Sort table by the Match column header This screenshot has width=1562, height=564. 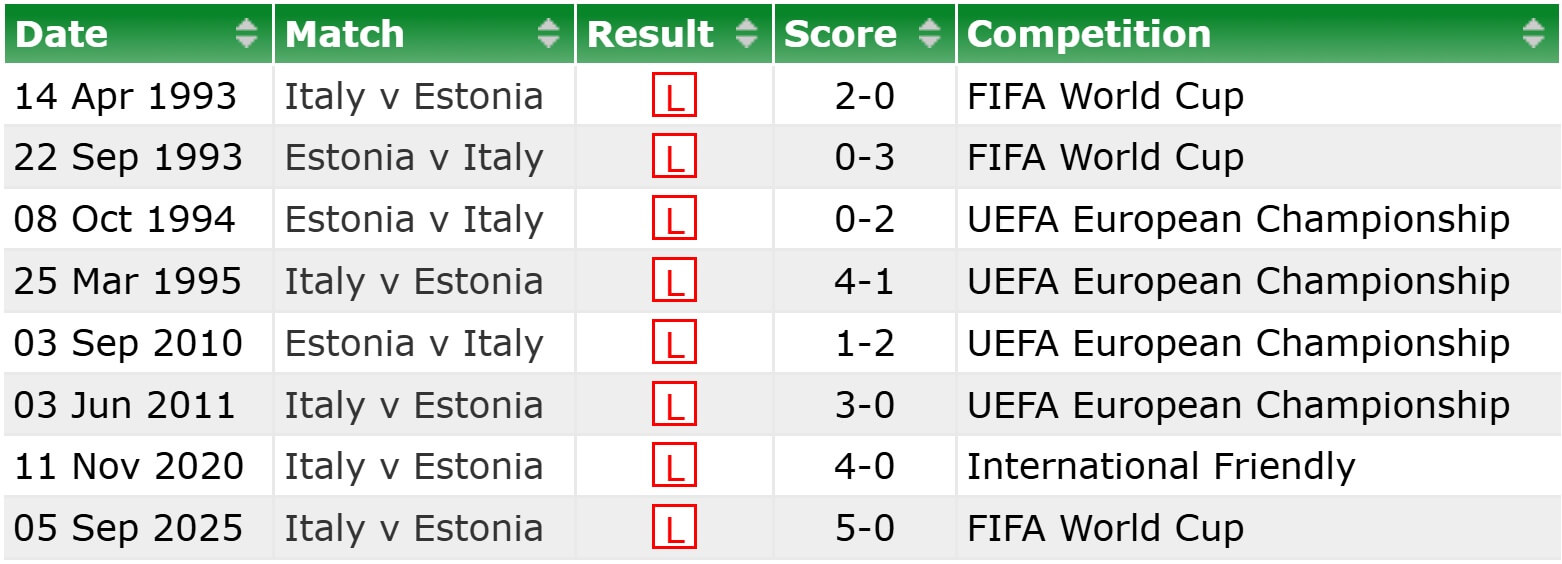344,34
